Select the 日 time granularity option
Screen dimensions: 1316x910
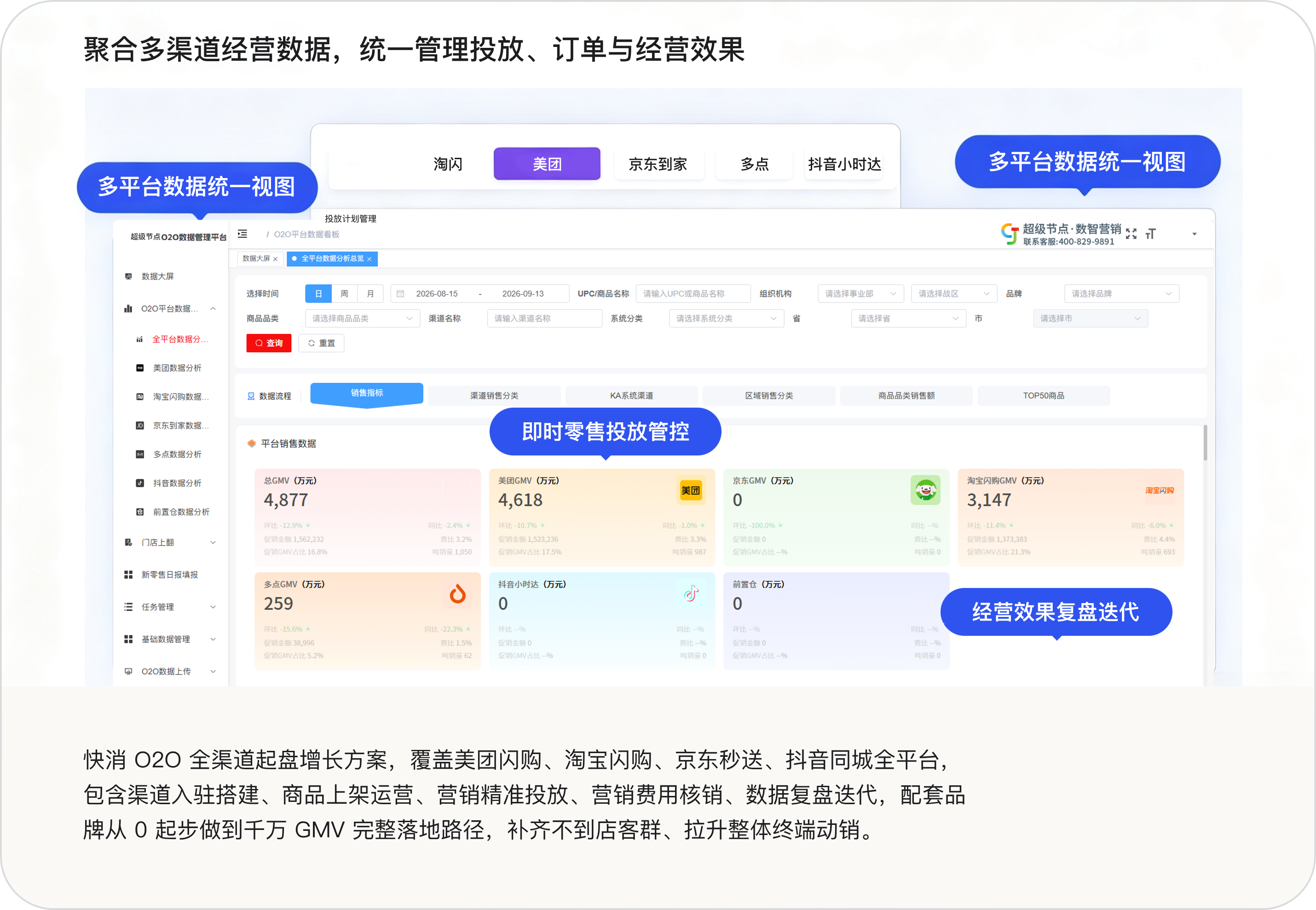318,294
